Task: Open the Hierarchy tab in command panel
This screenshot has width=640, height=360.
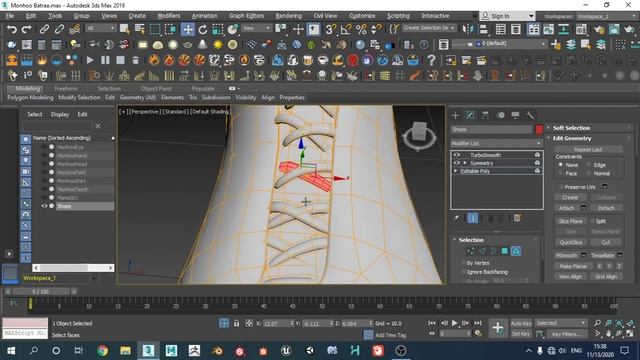Action: tap(485, 116)
